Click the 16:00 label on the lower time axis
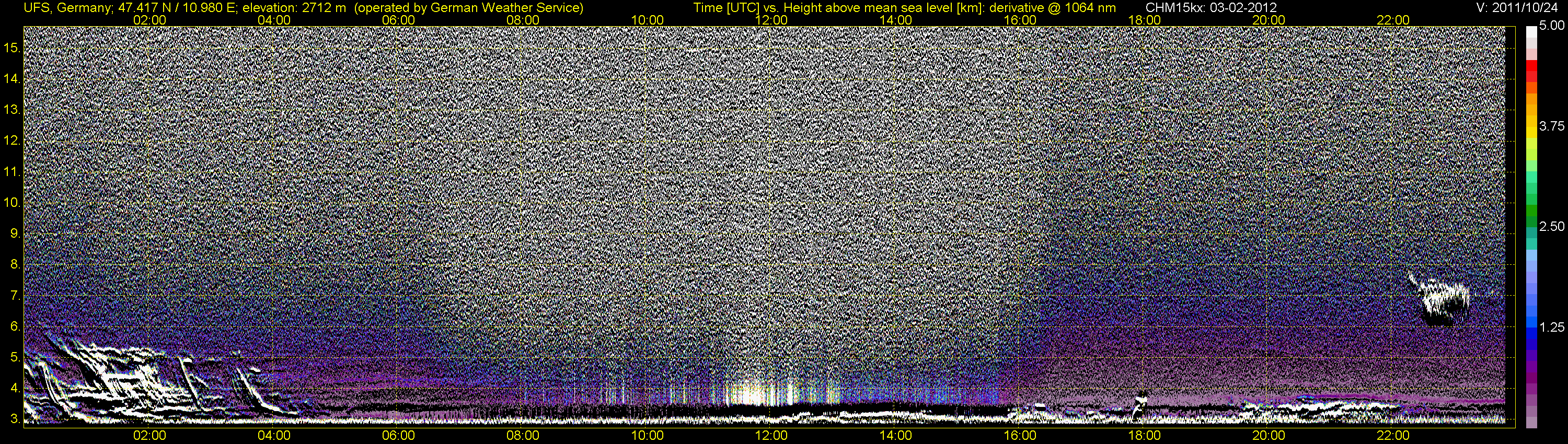 coord(1020,436)
